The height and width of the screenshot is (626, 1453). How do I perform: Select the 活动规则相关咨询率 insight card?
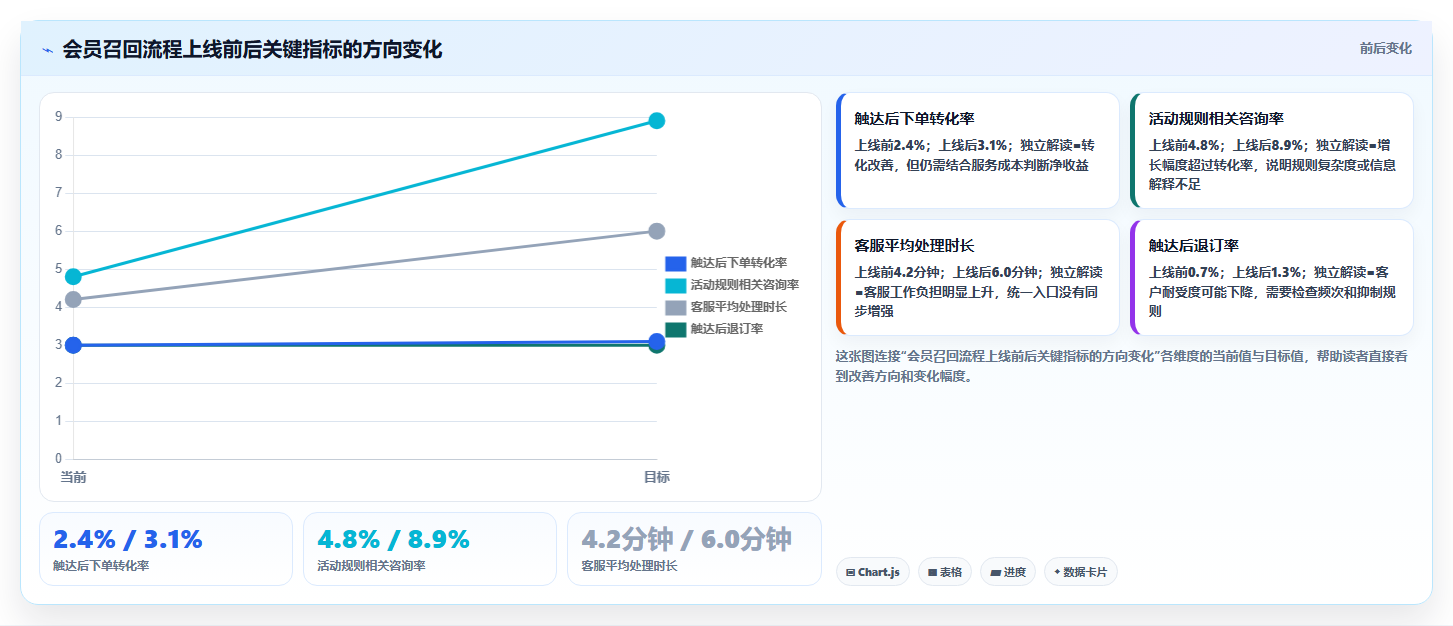click(x=1271, y=150)
